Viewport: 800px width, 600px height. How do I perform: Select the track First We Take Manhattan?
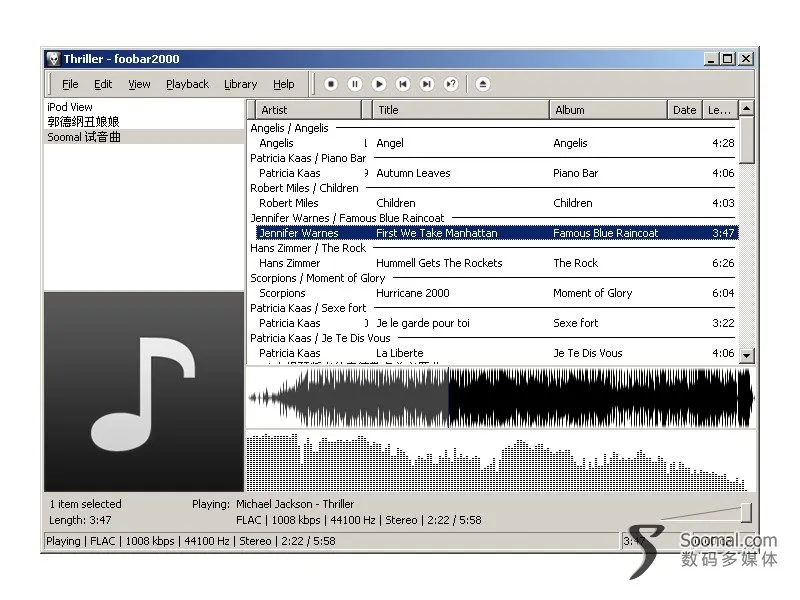click(x=497, y=233)
